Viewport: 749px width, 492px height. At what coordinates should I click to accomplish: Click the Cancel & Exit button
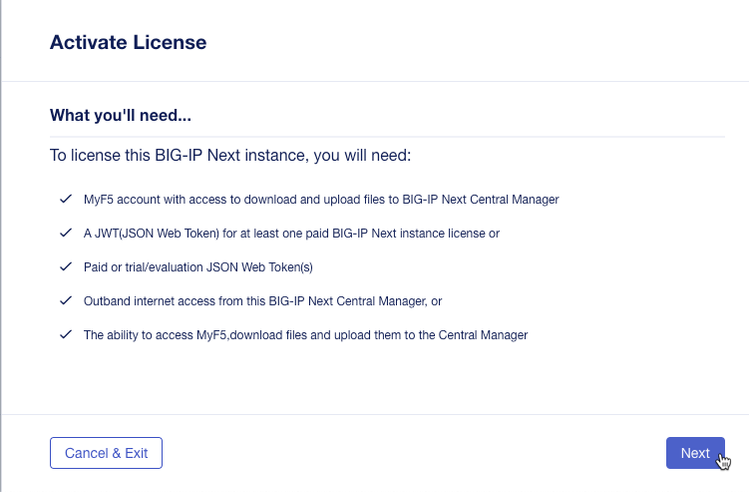[x=106, y=453]
